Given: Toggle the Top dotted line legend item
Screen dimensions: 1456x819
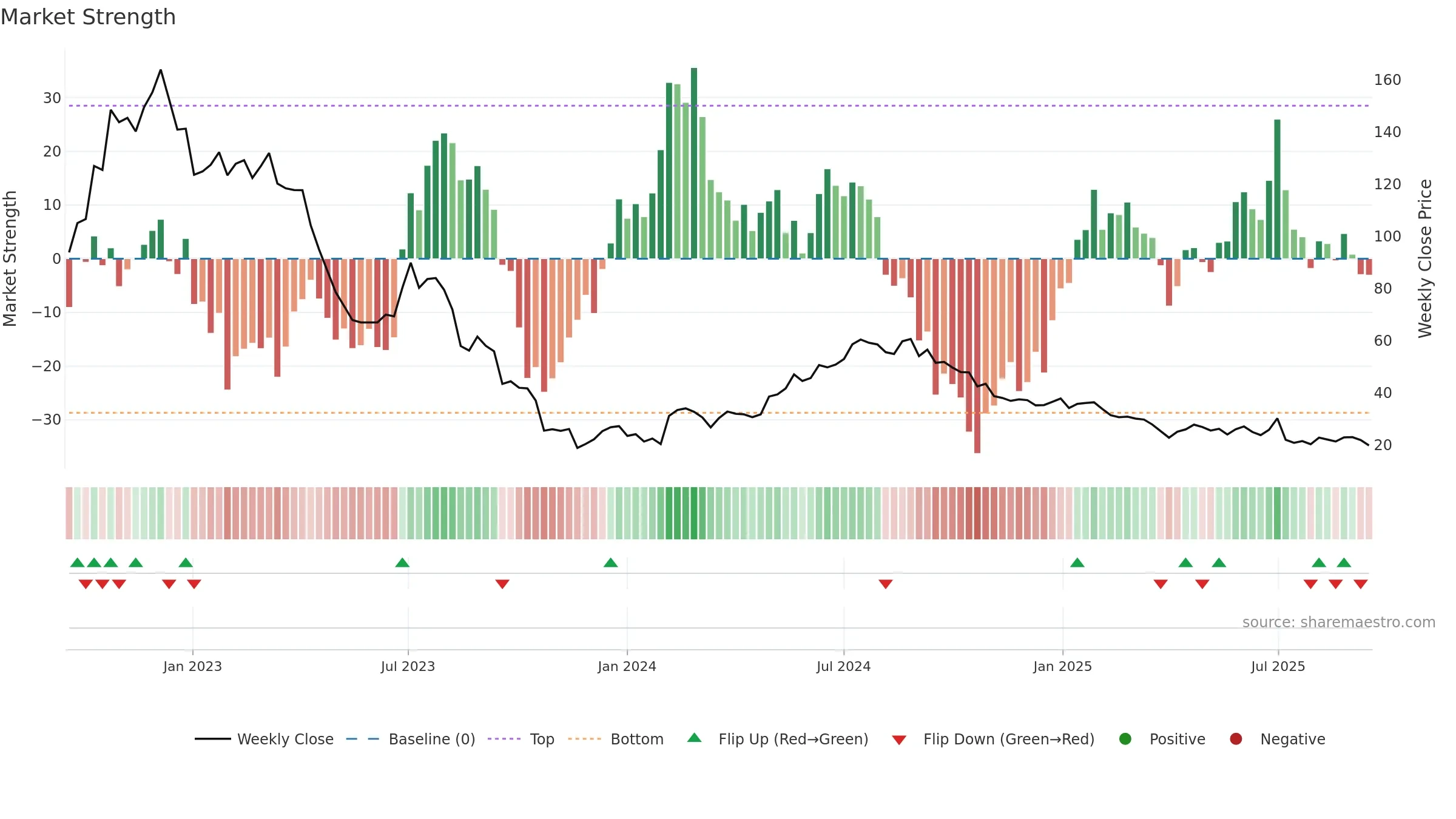Looking at the screenshot, I should tap(521, 739).
